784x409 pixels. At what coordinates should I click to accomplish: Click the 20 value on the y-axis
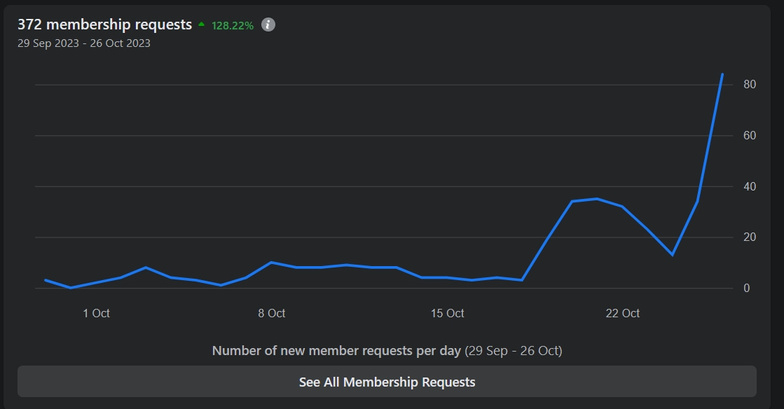pos(750,237)
